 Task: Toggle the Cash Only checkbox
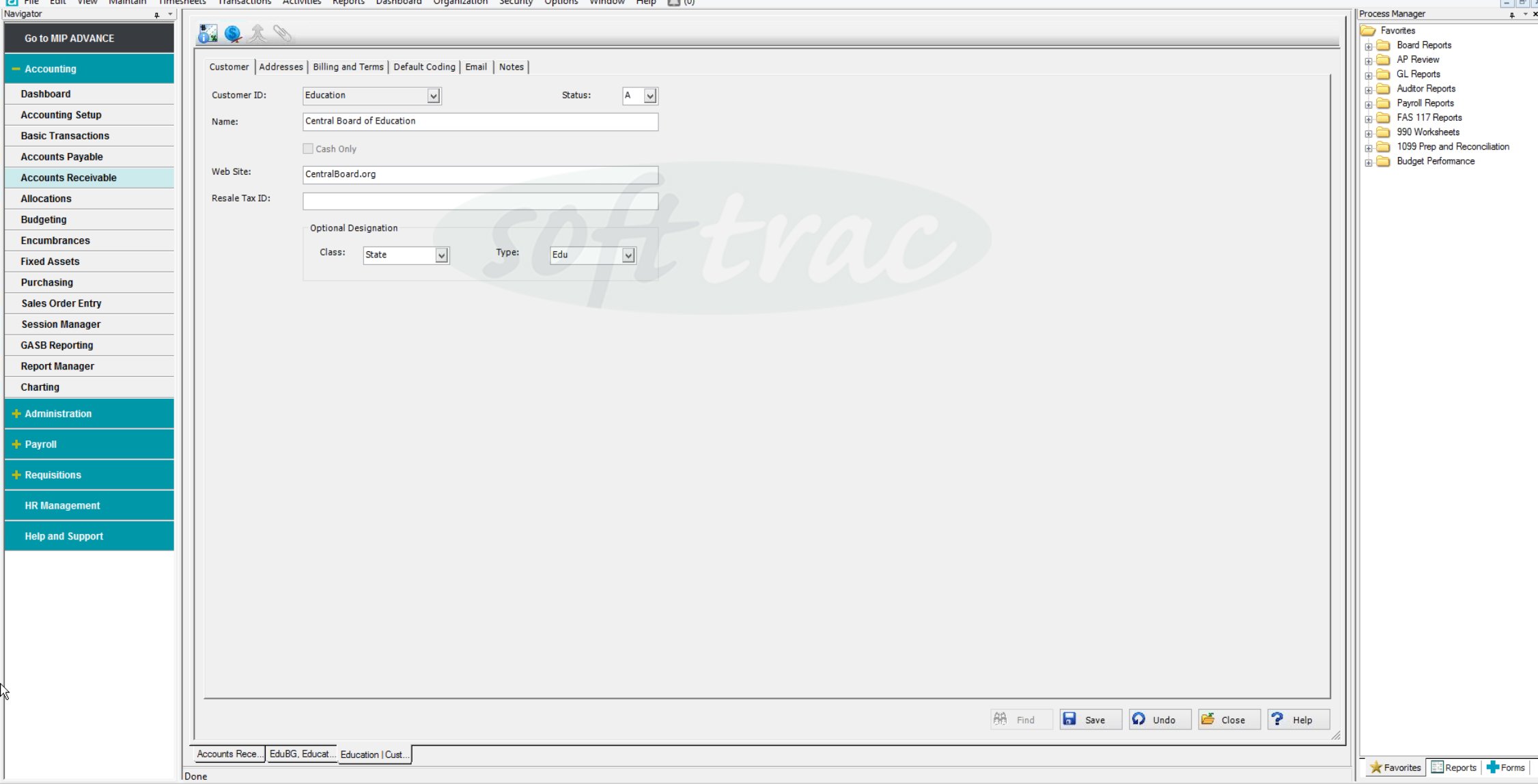(x=308, y=149)
